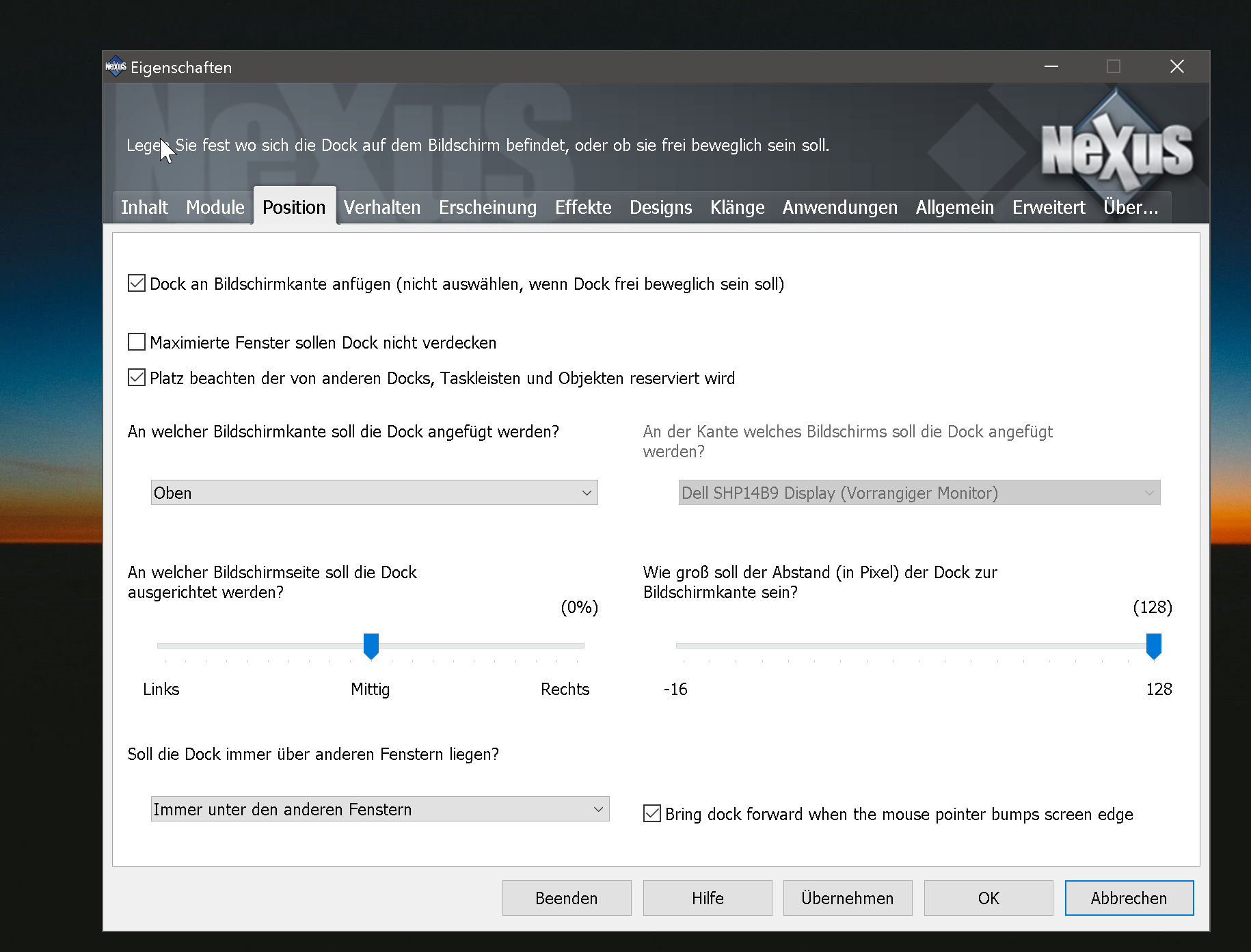Image resolution: width=1251 pixels, height=952 pixels.
Task: Minimize the Eigenschaften window
Action: 1051,67
